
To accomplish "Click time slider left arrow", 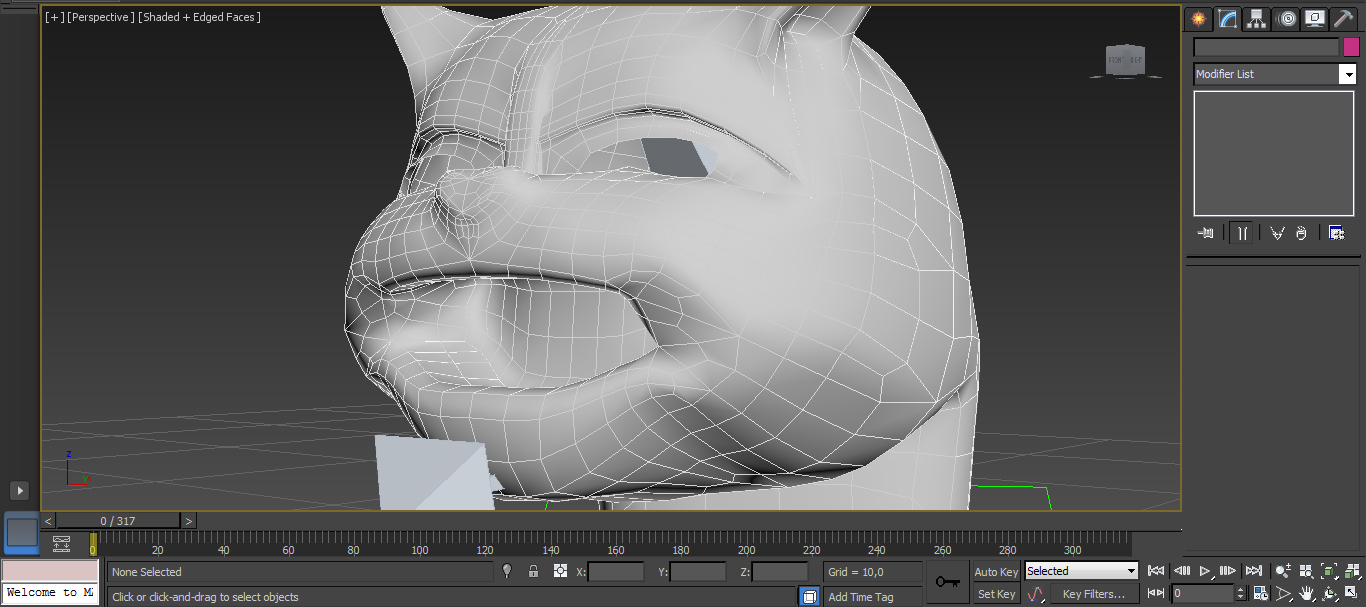I will coord(48,521).
